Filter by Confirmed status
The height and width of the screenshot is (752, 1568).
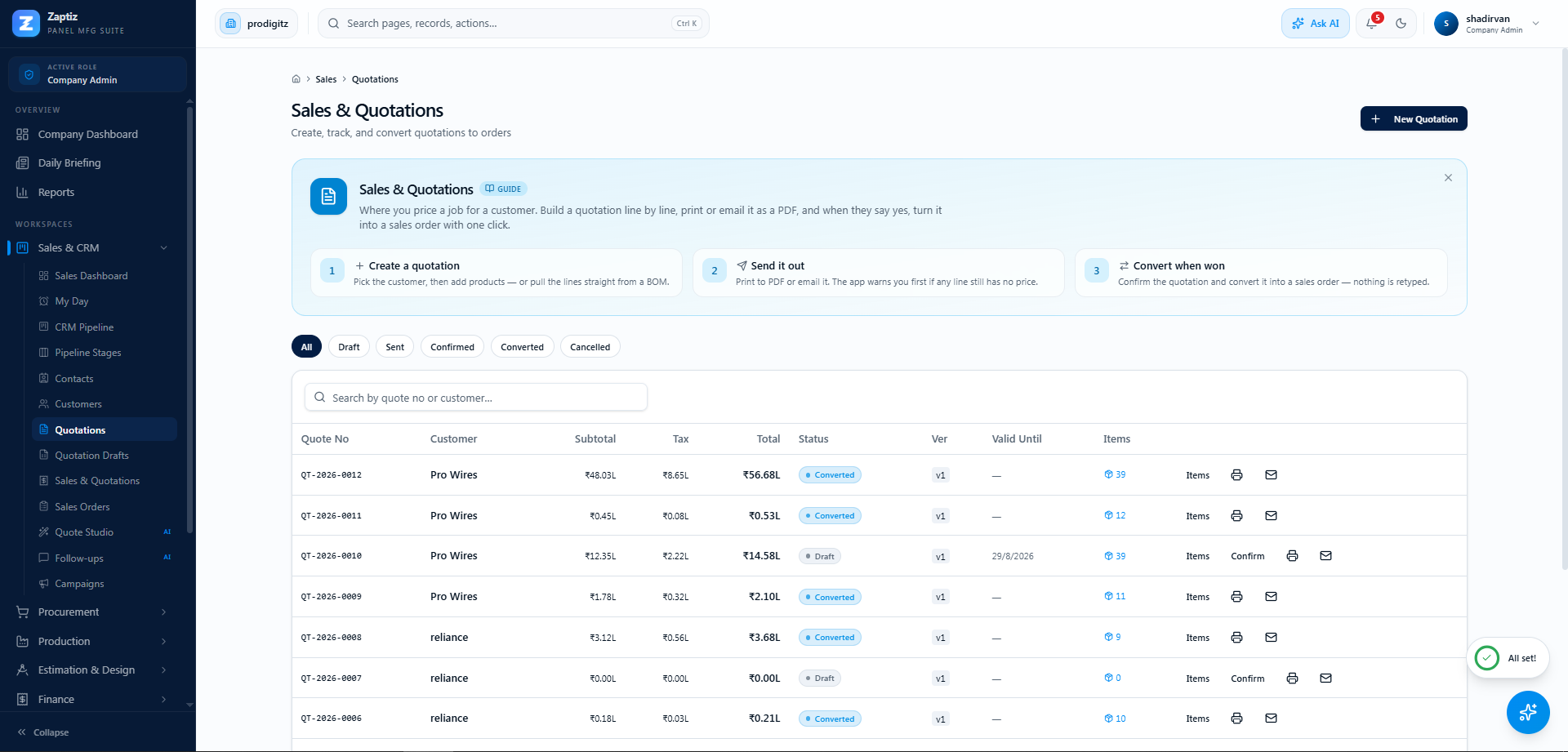pyautogui.click(x=452, y=347)
